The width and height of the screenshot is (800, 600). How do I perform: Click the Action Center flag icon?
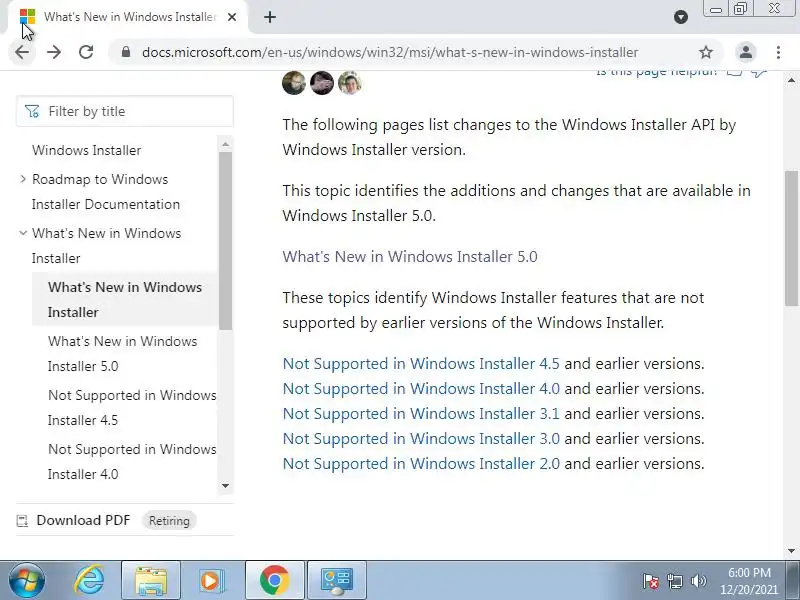coord(651,581)
